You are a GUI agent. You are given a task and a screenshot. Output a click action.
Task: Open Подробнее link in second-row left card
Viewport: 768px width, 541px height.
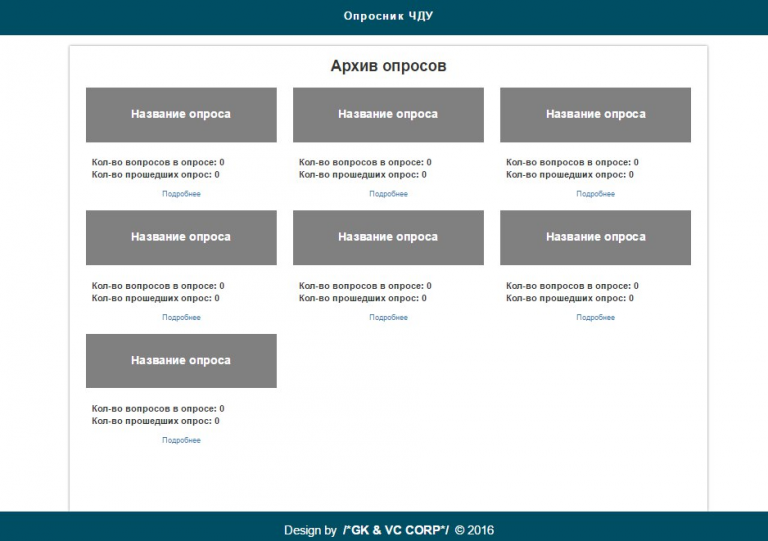pos(181,317)
